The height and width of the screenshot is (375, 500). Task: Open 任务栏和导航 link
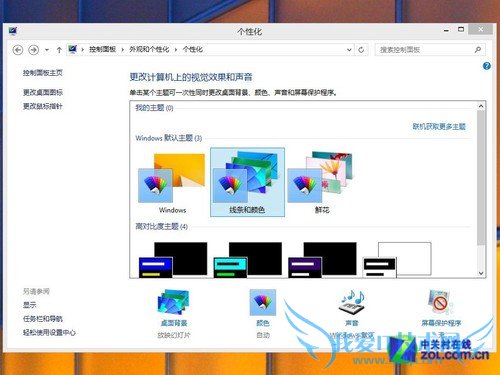[x=43, y=319]
